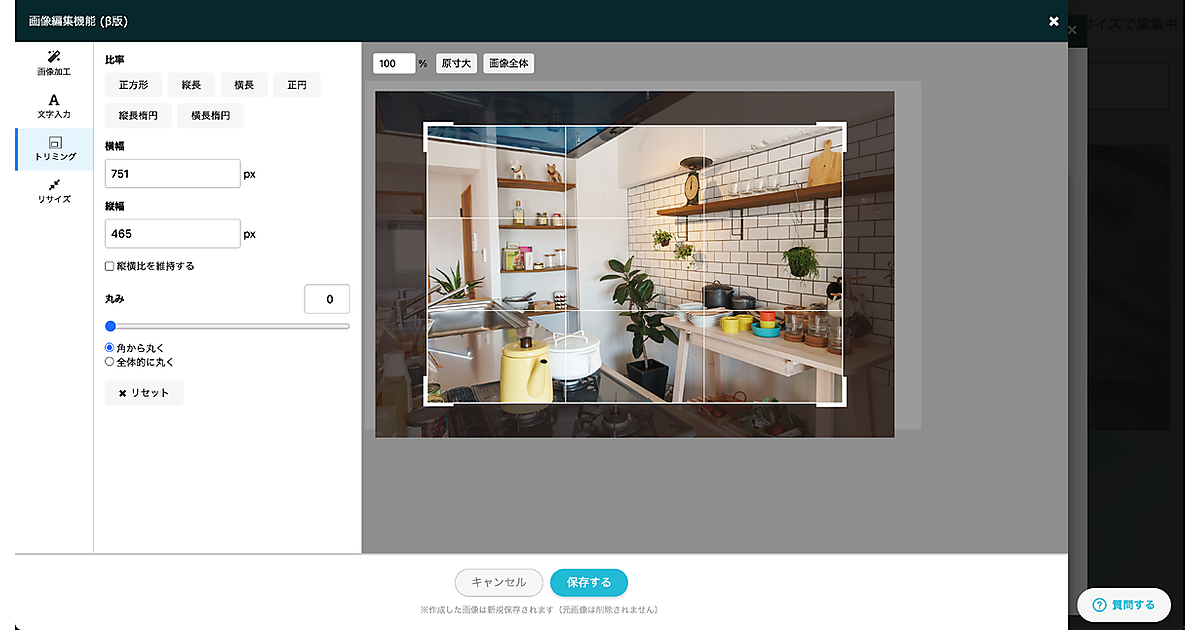
Task: Focus the 横幅 width input field
Action: [172, 174]
